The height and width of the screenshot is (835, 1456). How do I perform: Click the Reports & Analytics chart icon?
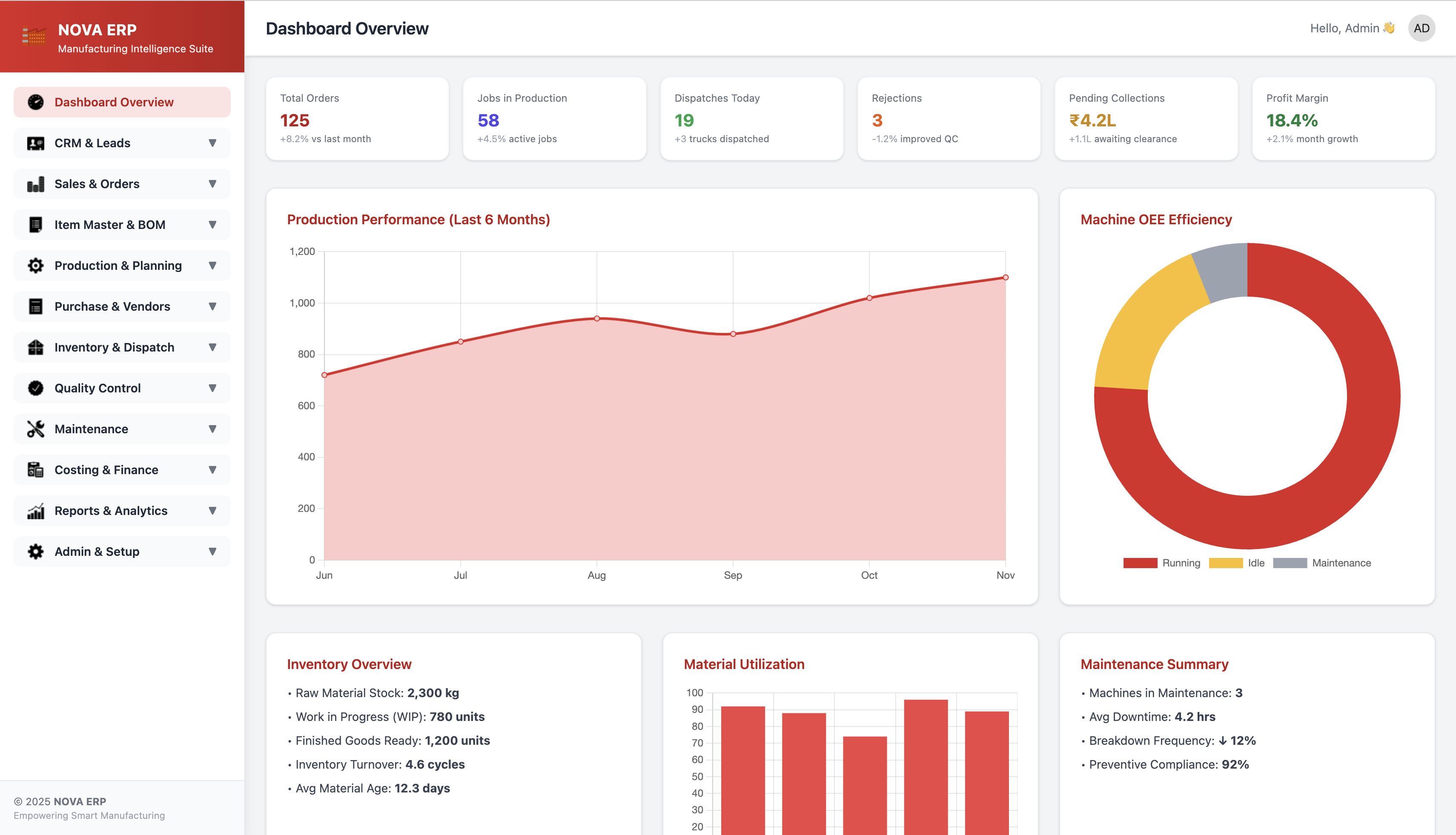pyautogui.click(x=36, y=511)
